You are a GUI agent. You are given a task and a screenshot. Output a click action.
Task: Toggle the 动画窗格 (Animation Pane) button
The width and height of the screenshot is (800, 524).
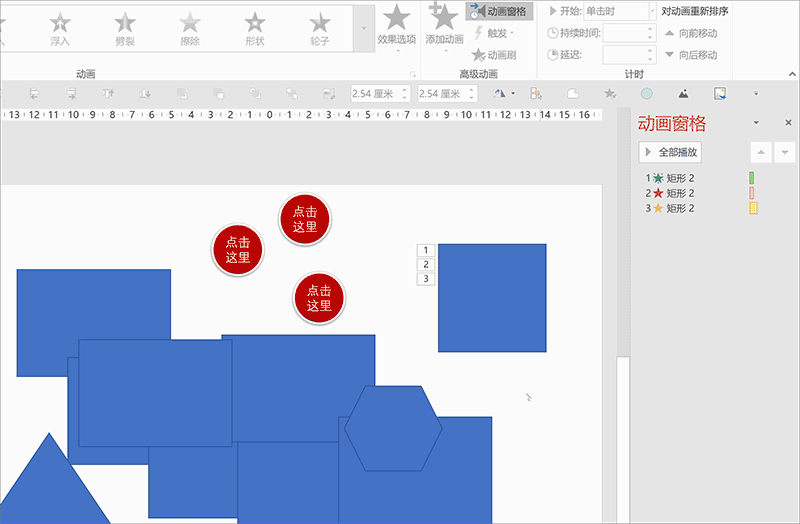tap(499, 11)
